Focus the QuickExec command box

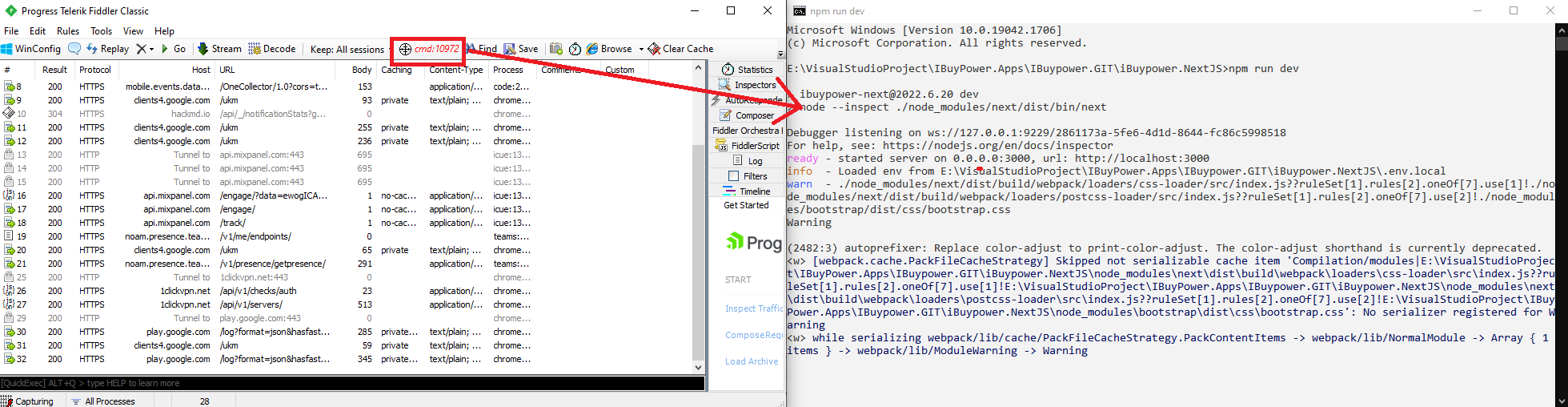click(x=352, y=383)
